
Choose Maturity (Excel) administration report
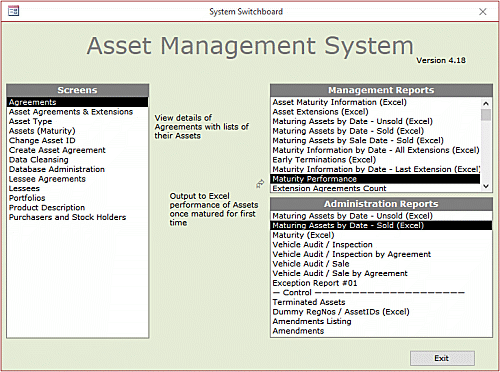click(x=381, y=235)
